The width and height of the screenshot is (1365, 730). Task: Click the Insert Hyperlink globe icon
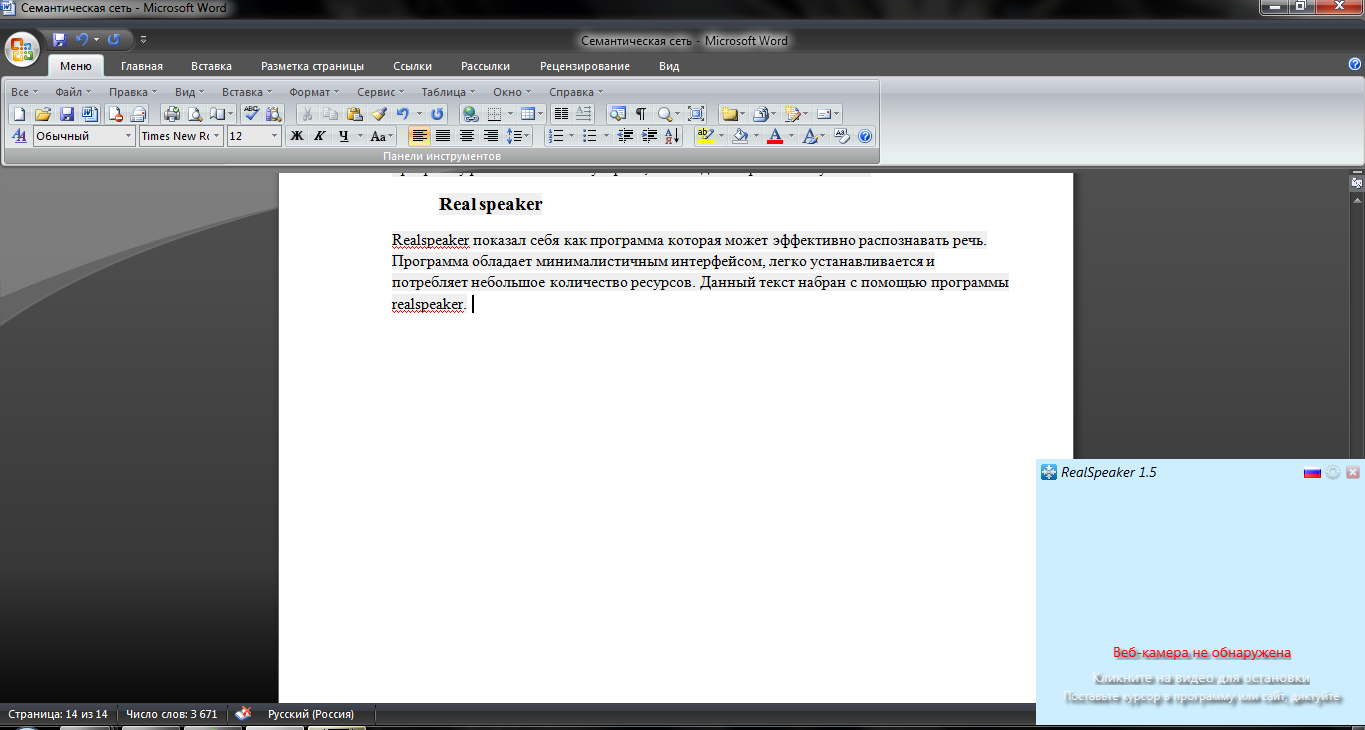click(x=469, y=114)
